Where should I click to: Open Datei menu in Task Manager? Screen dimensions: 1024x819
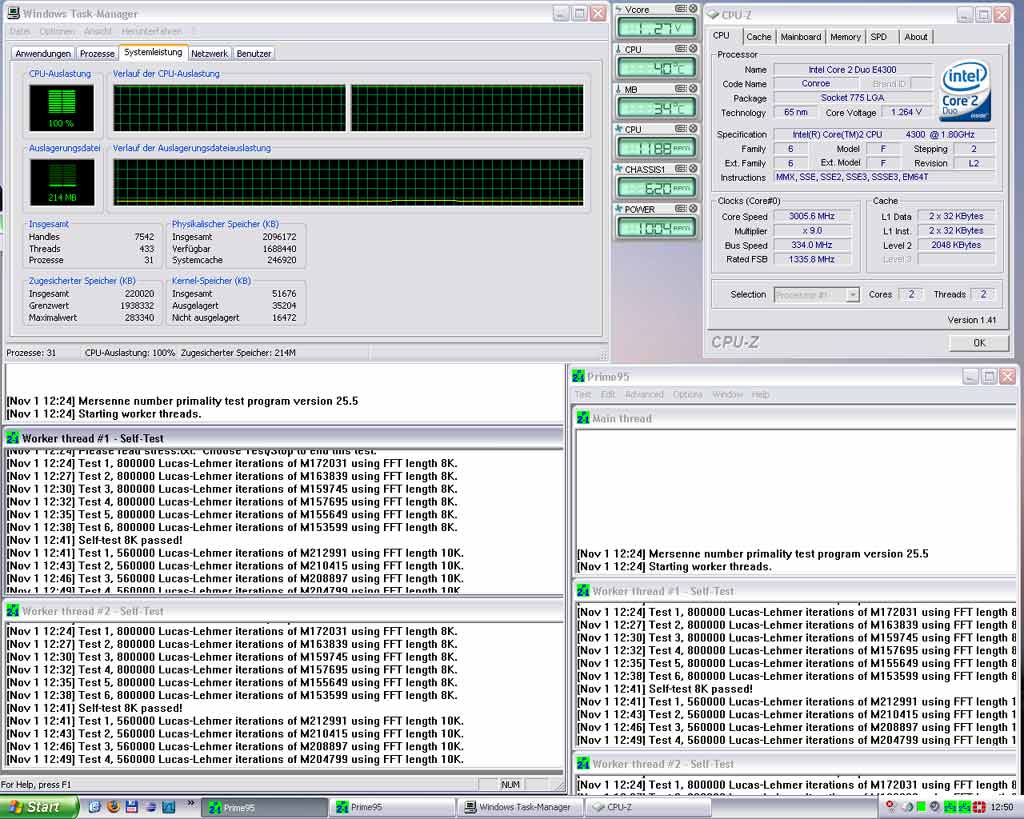pos(20,31)
